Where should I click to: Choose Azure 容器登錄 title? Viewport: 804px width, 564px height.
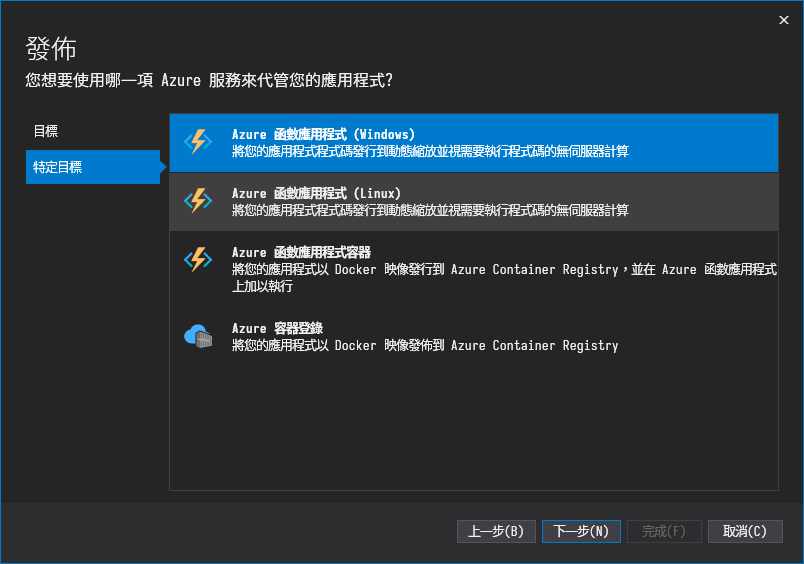pos(277,328)
